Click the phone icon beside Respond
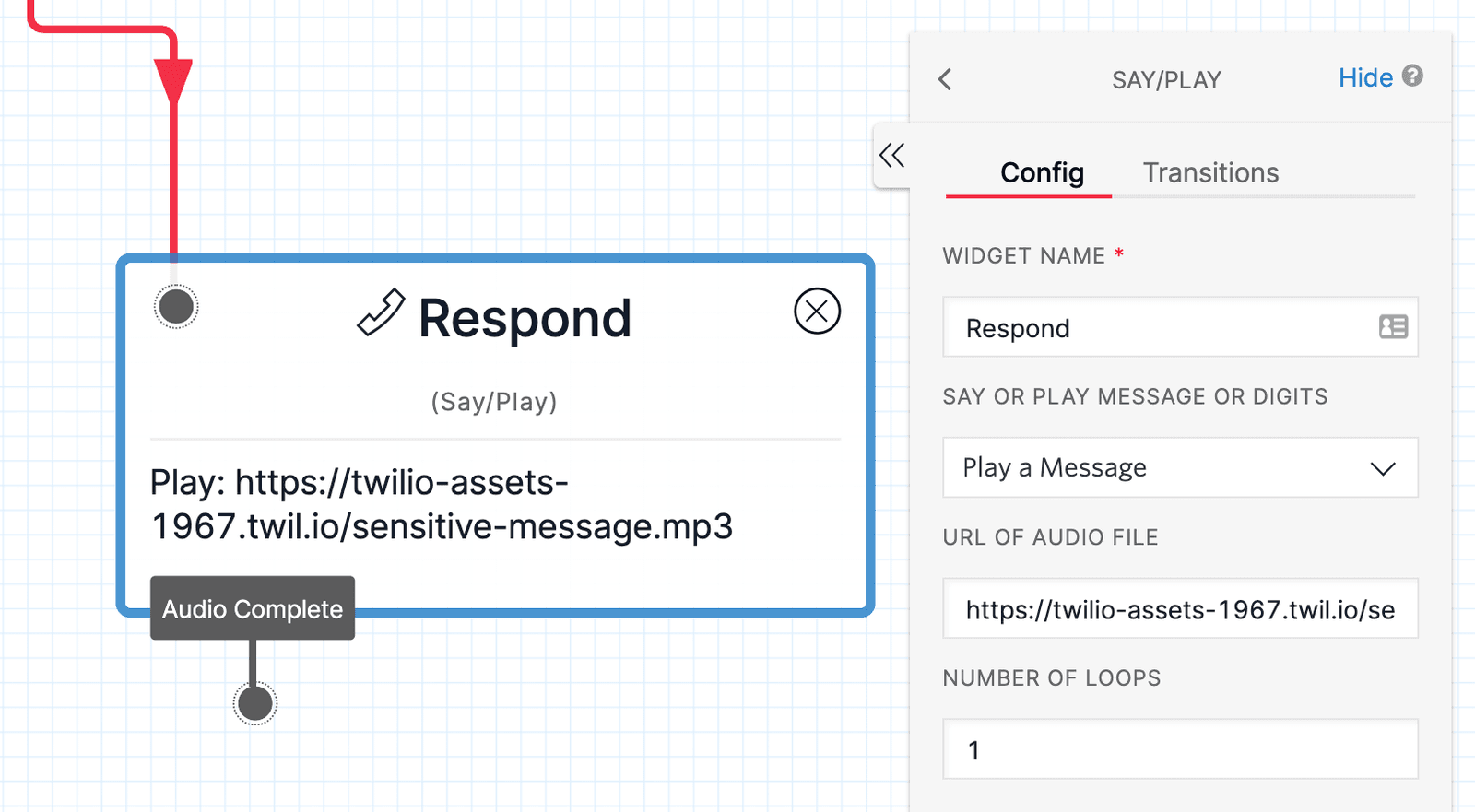Screen dimensions: 1475x812 click(381, 313)
